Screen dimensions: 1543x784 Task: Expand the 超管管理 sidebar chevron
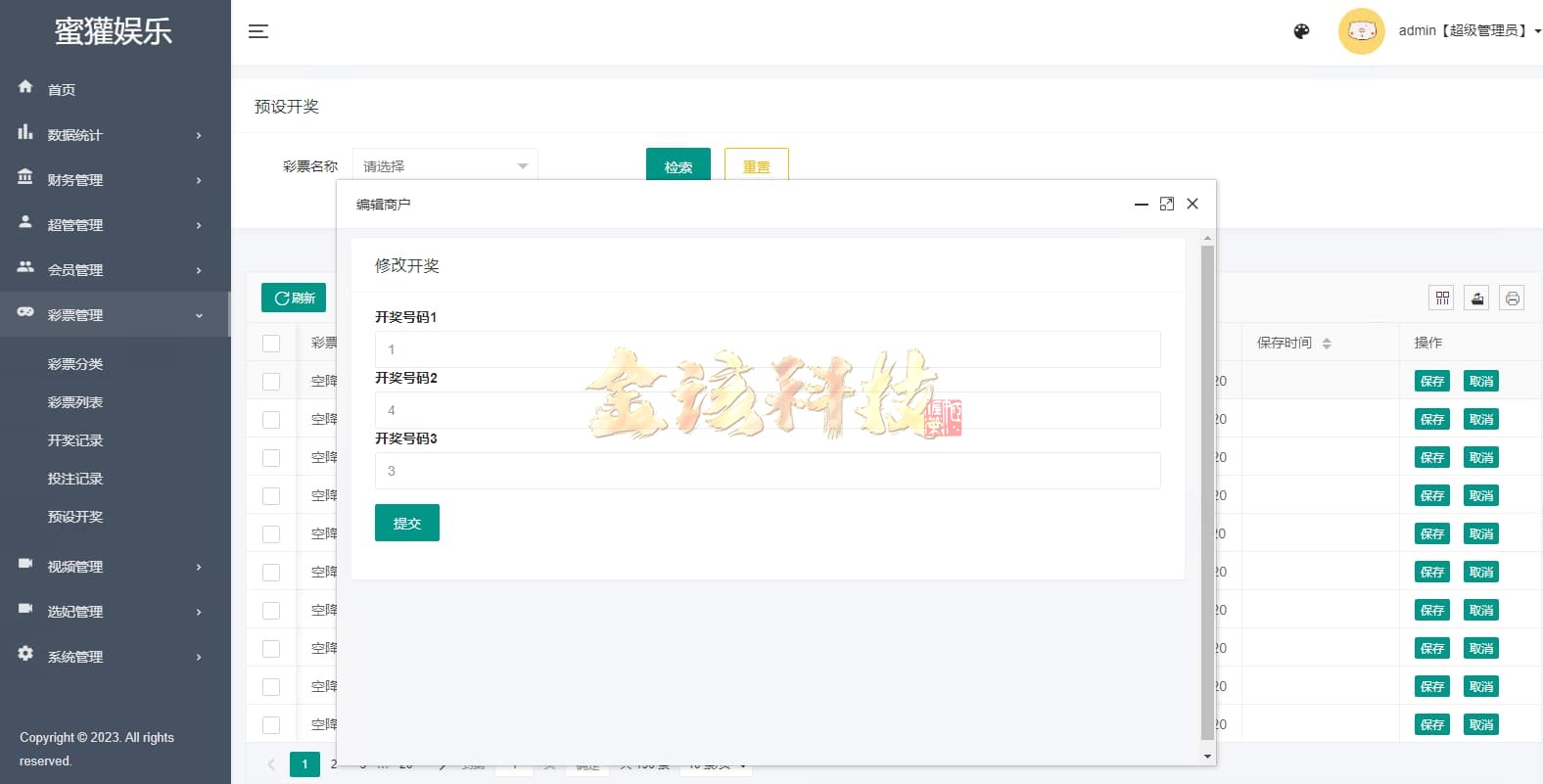click(199, 225)
